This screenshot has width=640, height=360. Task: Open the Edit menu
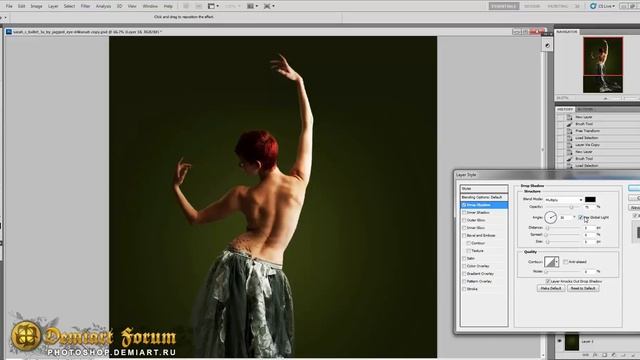(x=22, y=6)
